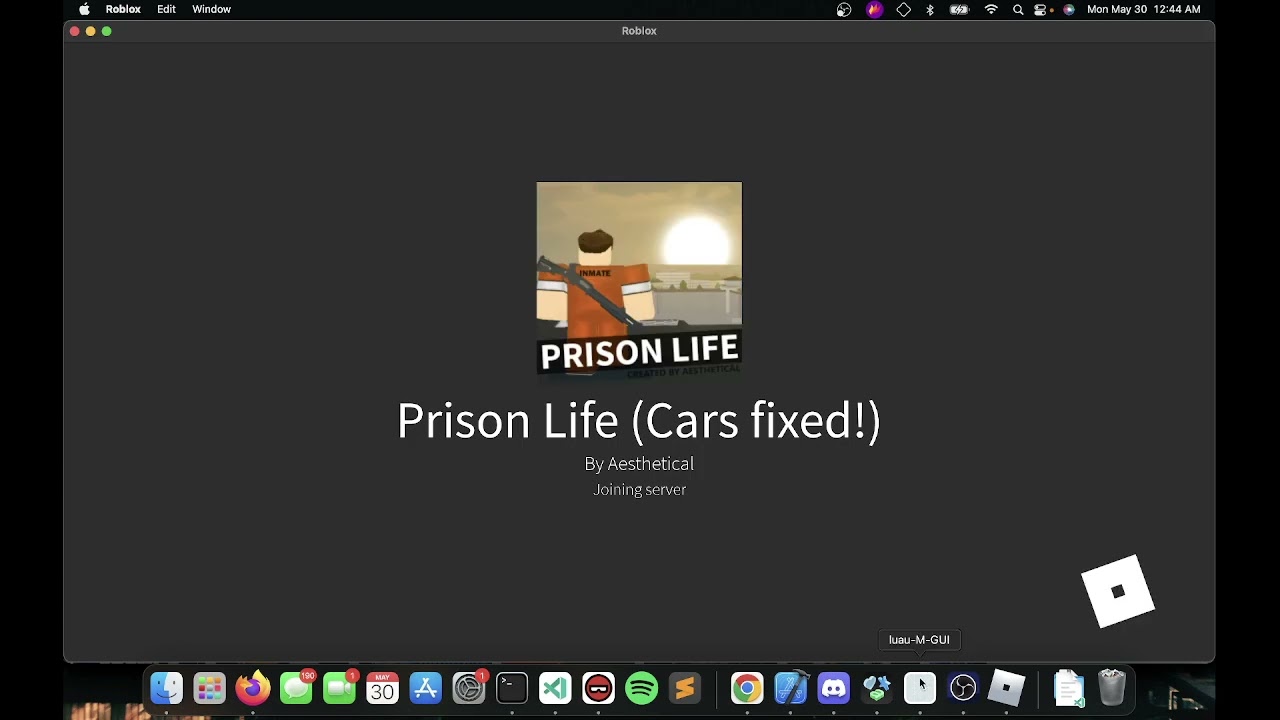Launch Firefox from the Dock
Viewport: 1280px width, 720px height.
point(253,688)
